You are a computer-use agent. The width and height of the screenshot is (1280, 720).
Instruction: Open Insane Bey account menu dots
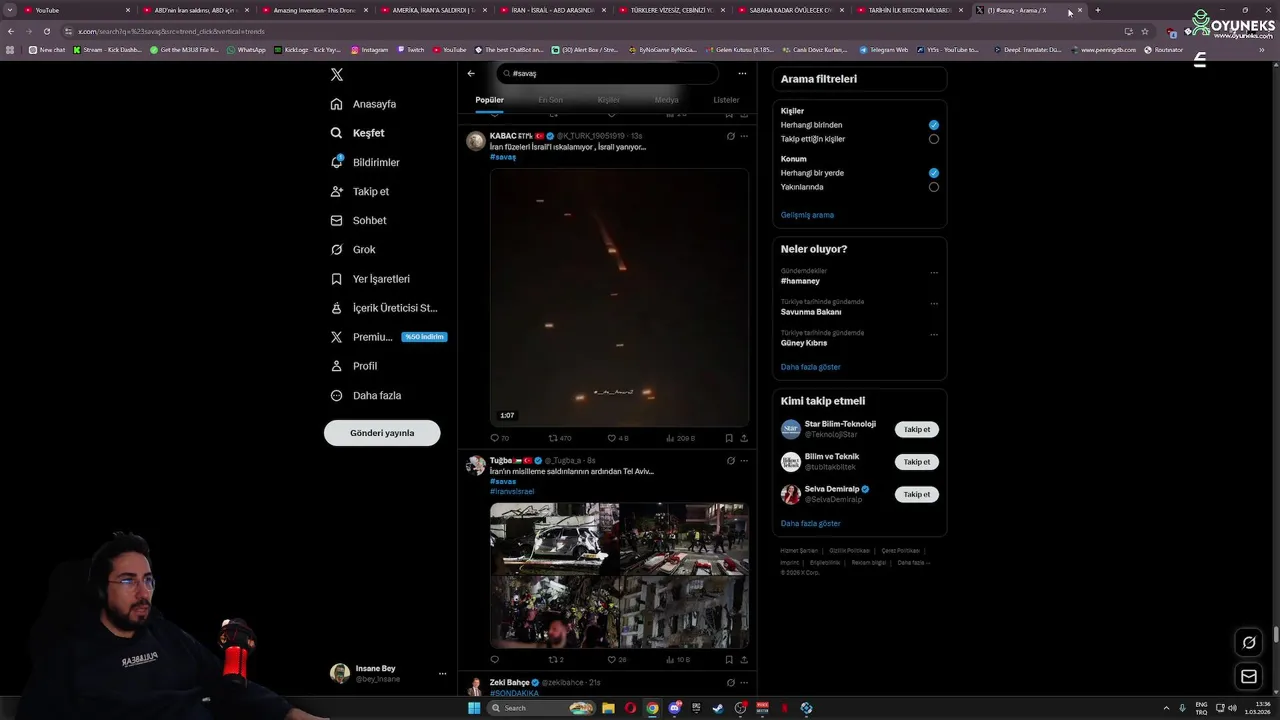coord(442,674)
